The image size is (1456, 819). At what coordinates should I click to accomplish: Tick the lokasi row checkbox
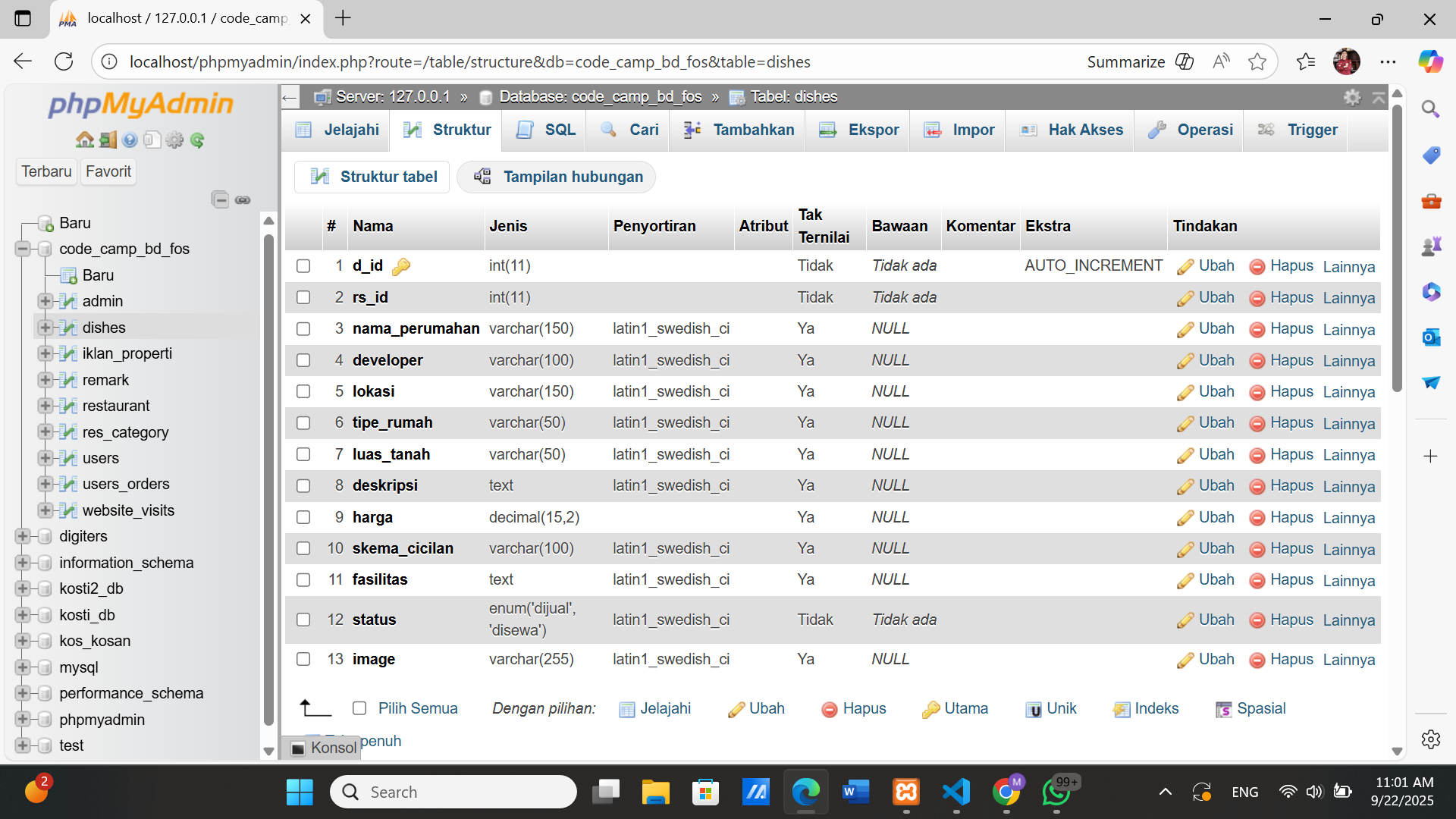[303, 392]
